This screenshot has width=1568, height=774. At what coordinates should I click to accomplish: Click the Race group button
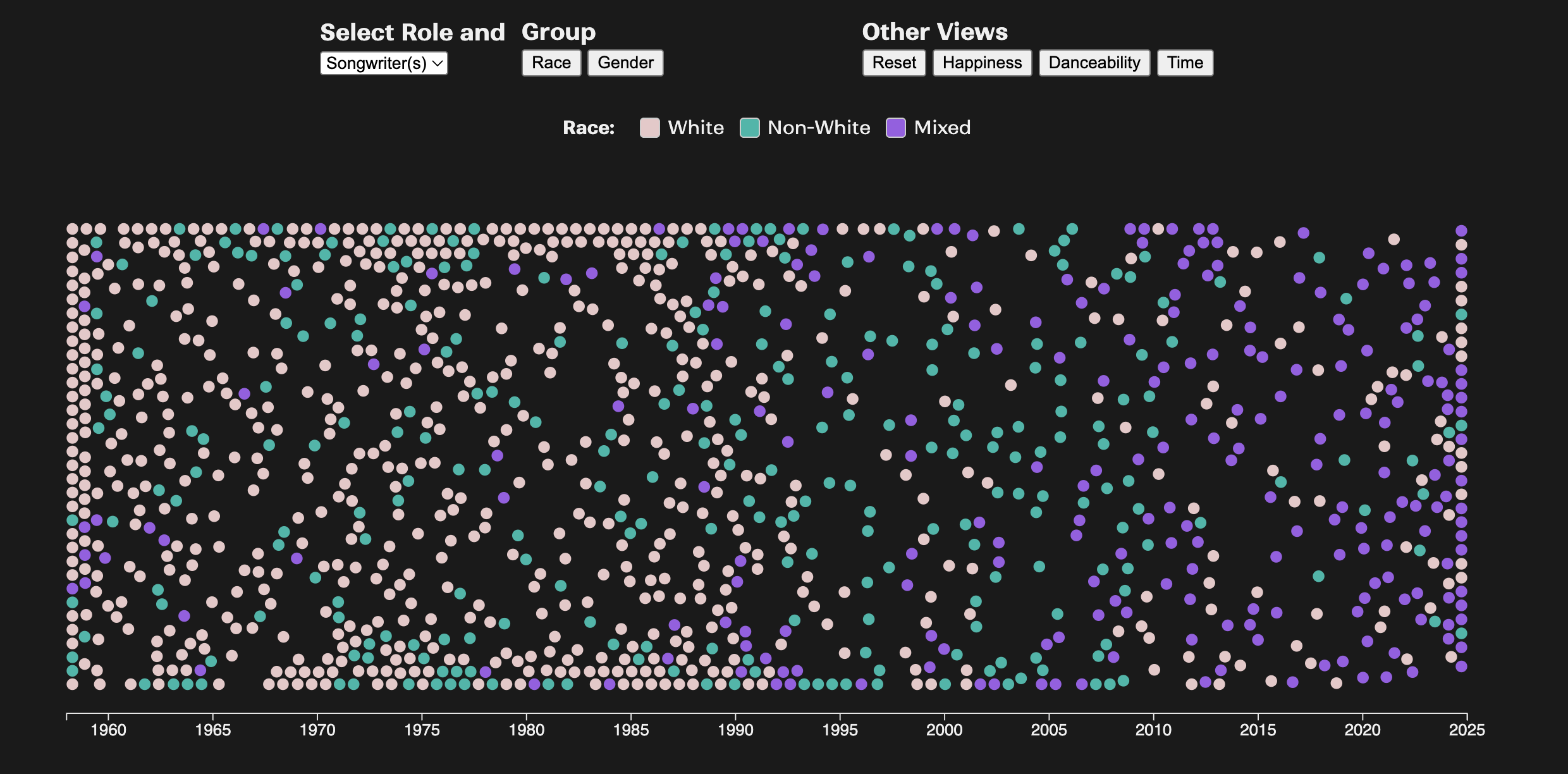551,63
